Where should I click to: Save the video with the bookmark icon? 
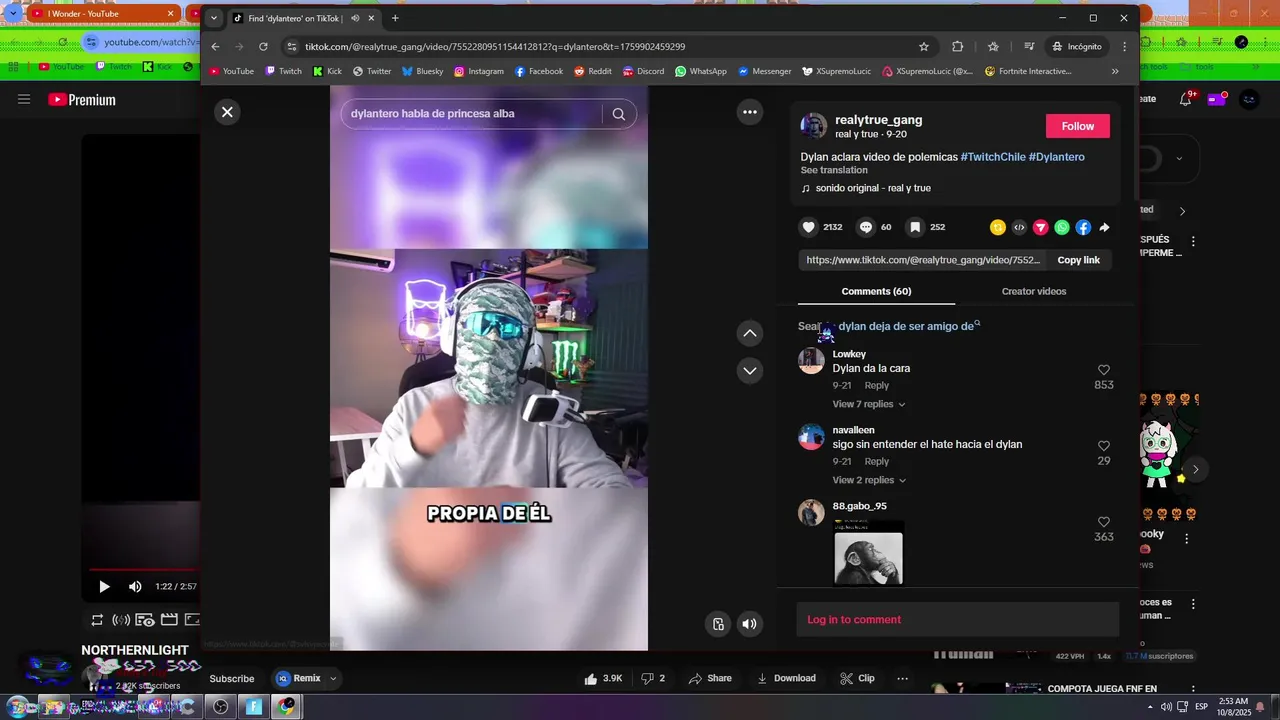click(915, 227)
